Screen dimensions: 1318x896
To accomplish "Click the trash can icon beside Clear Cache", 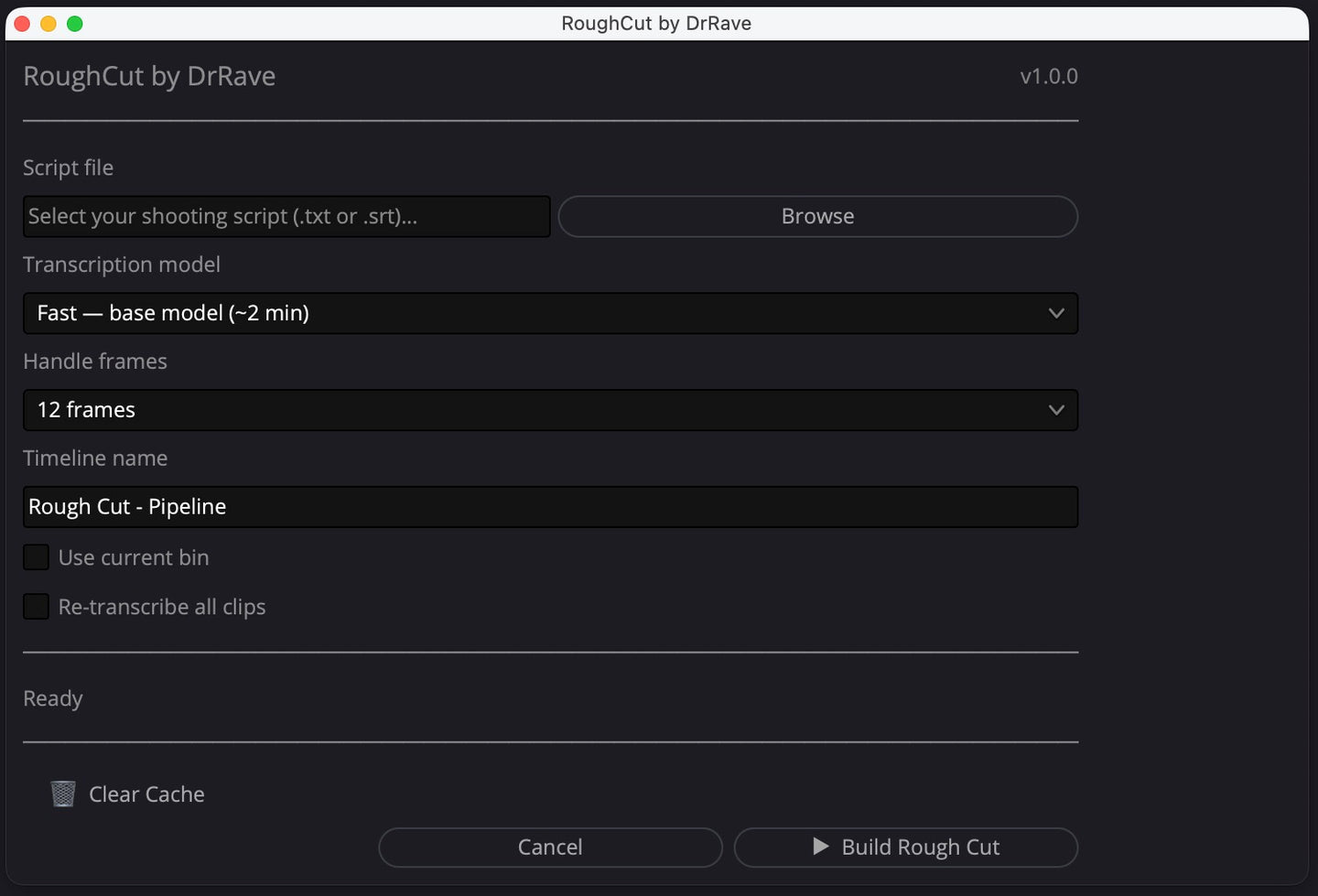I will pos(63,793).
